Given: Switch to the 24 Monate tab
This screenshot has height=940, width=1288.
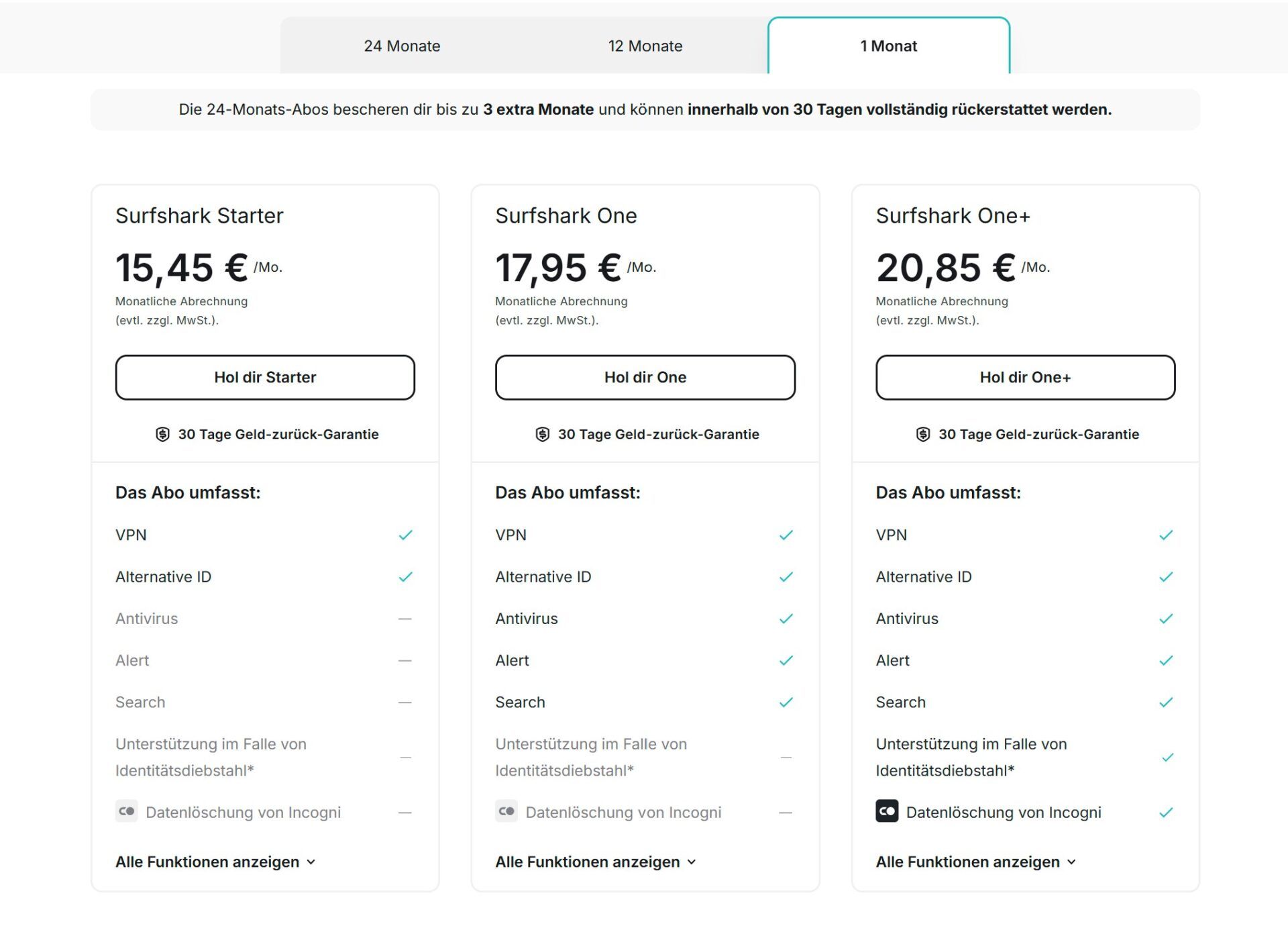Looking at the screenshot, I should coord(402,46).
